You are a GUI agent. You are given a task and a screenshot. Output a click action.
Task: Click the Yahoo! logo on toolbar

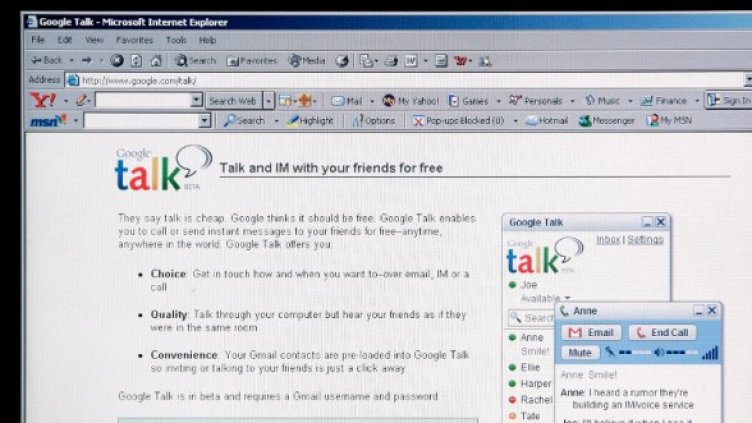point(43,100)
